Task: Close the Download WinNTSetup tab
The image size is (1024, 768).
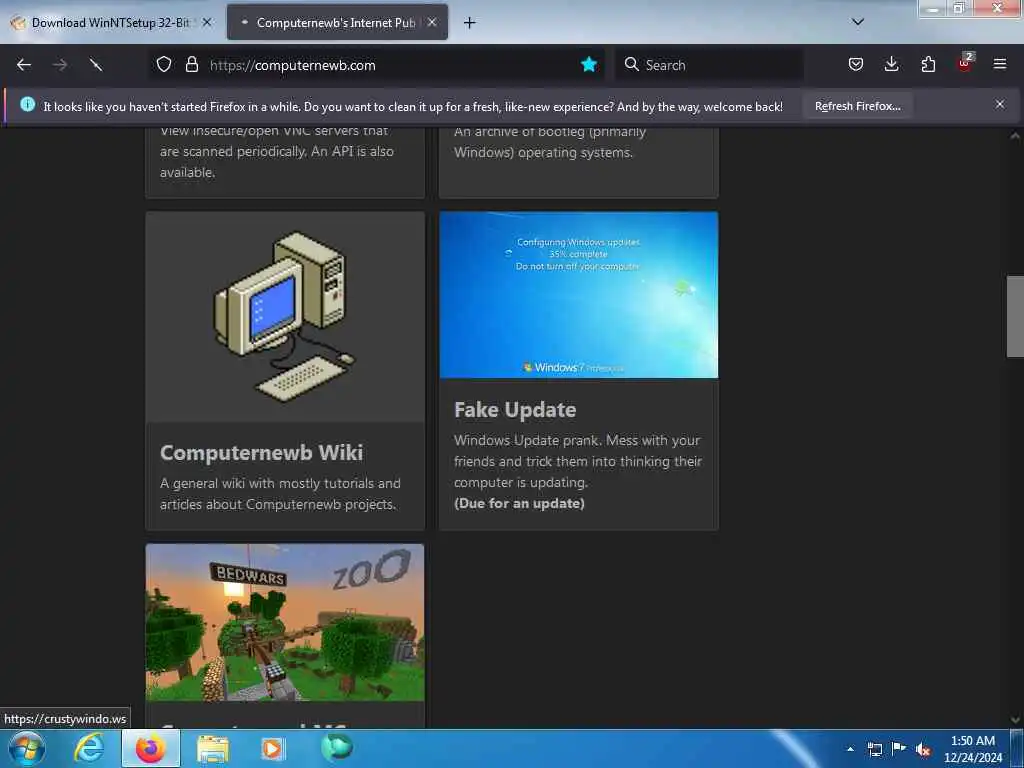Action: (x=206, y=22)
